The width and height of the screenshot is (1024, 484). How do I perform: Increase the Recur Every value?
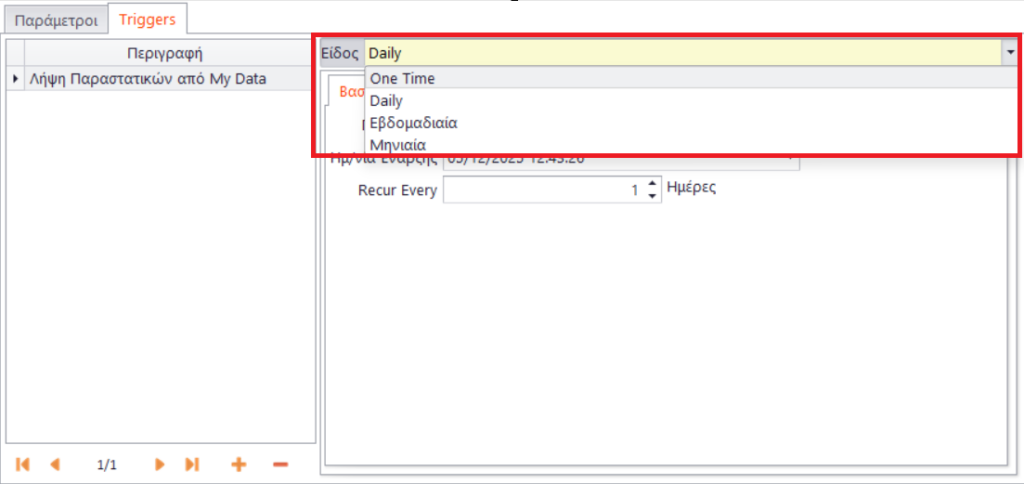(653, 184)
